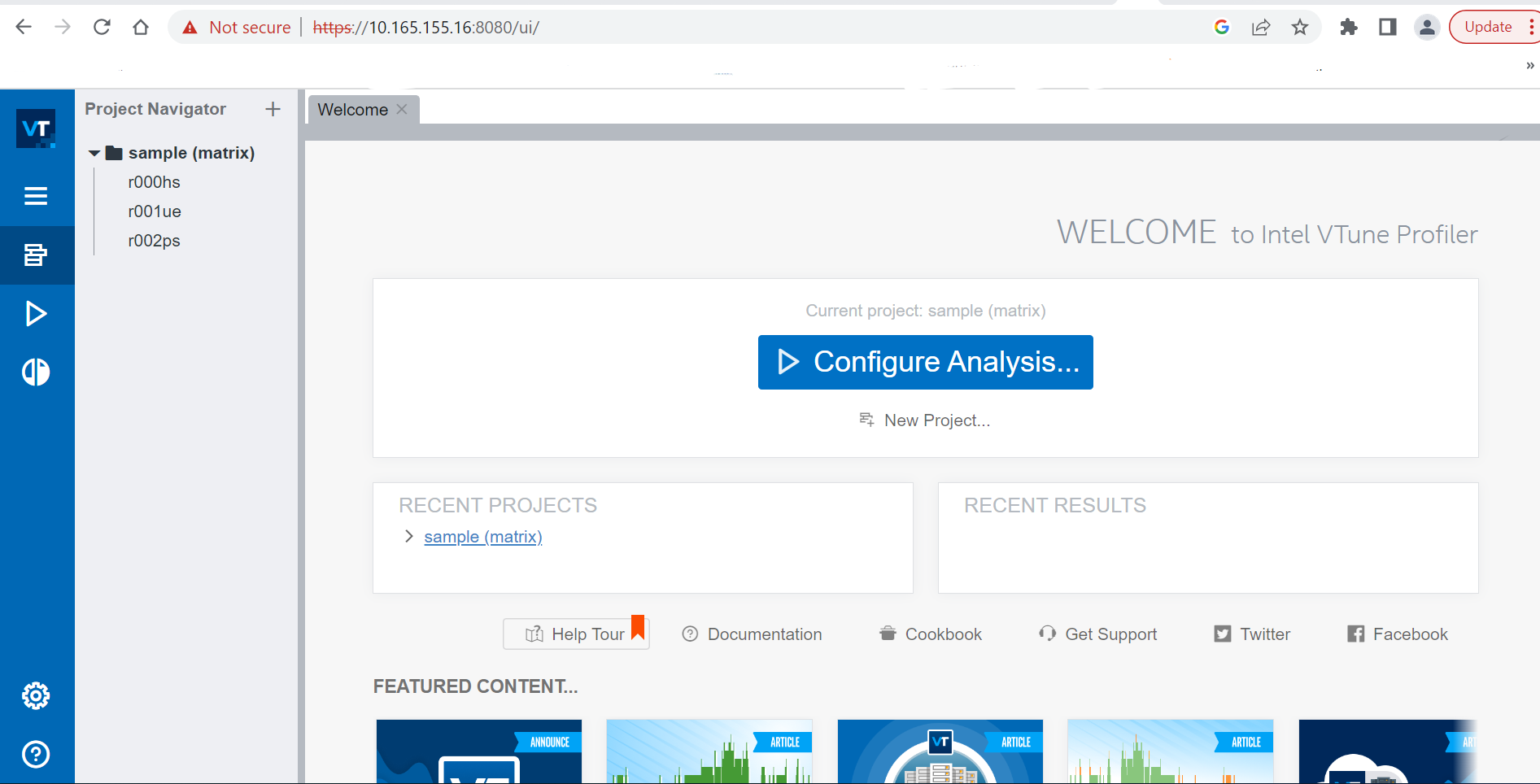Create a New Project

tap(925, 420)
